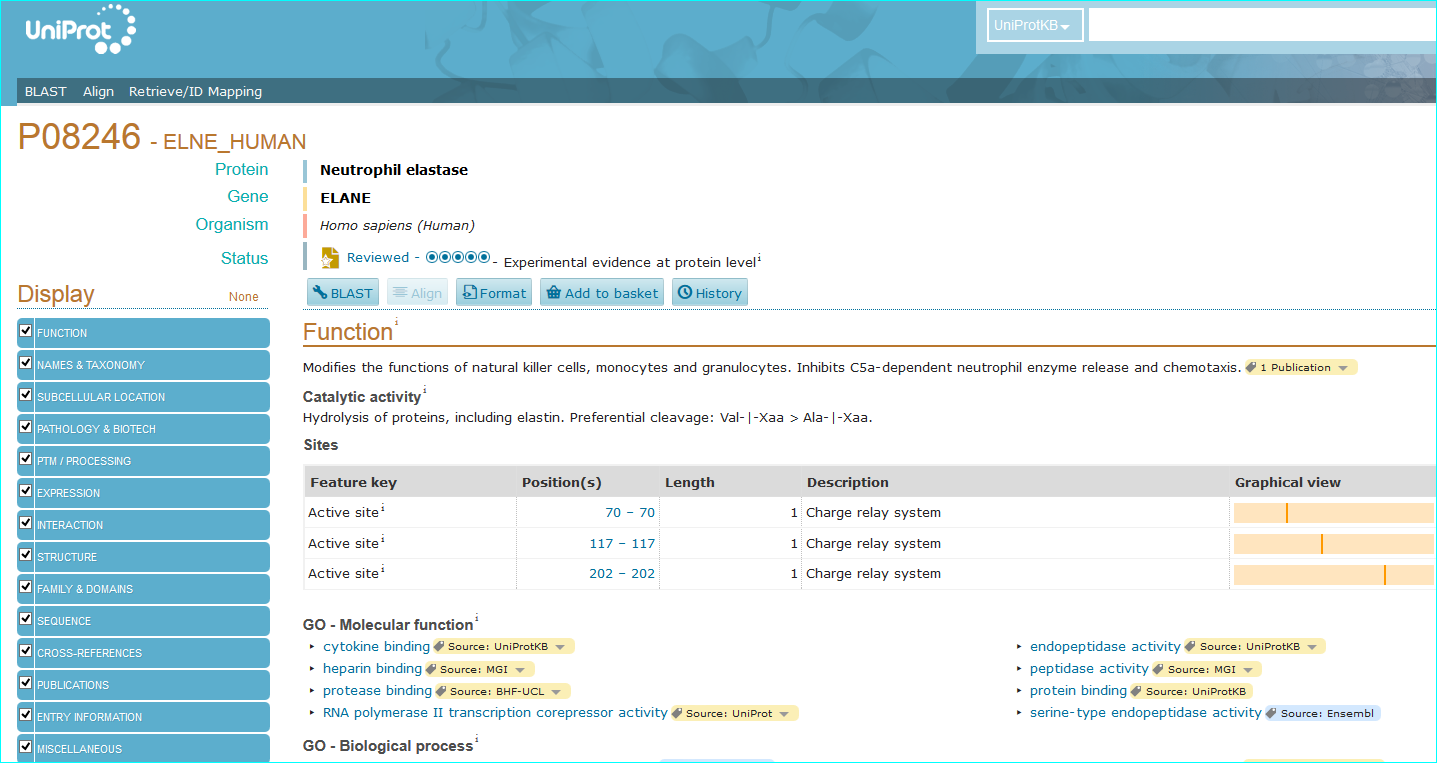Open serine-type endopeptidase activity link

tap(1145, 713)
